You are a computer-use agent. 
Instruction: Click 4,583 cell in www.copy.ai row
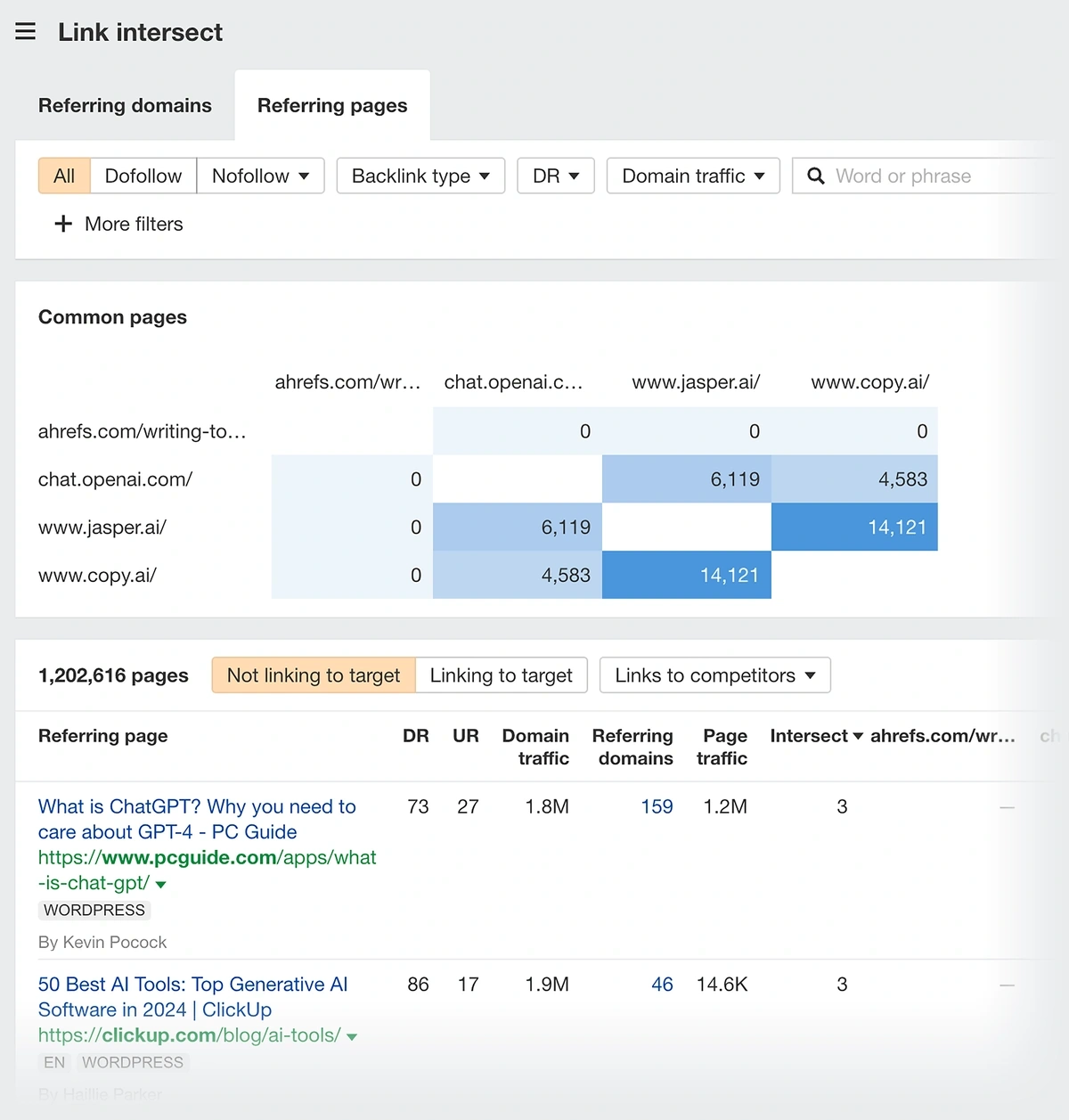518,575
